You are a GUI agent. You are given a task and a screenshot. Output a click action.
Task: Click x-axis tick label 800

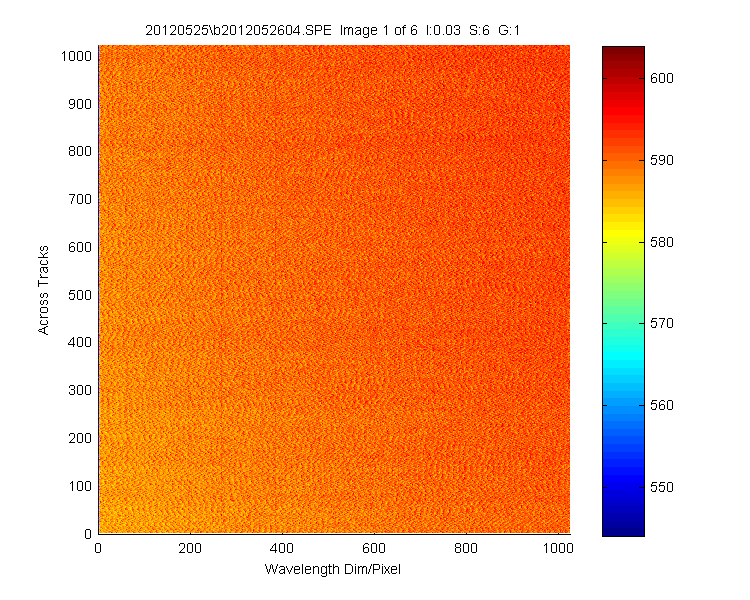tap(466, 548)
